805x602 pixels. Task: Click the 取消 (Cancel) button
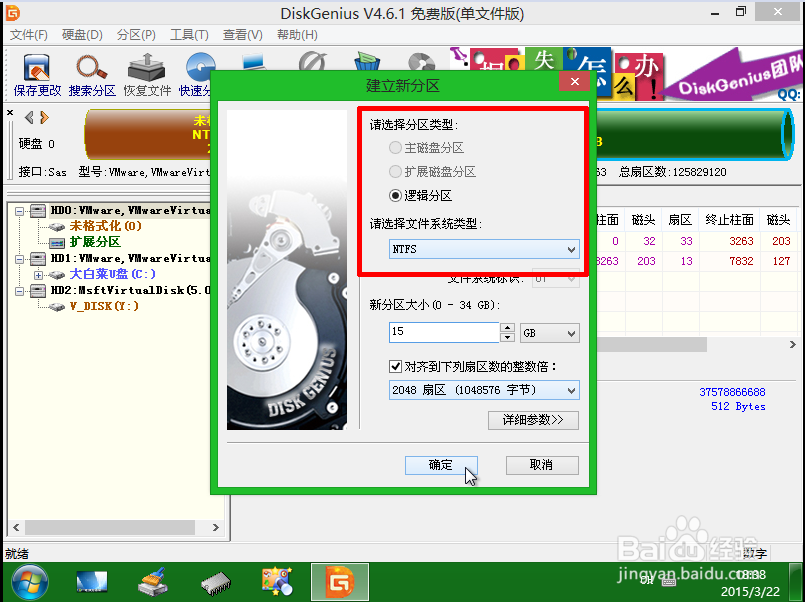pyautogui.click(x=542, y=465)
